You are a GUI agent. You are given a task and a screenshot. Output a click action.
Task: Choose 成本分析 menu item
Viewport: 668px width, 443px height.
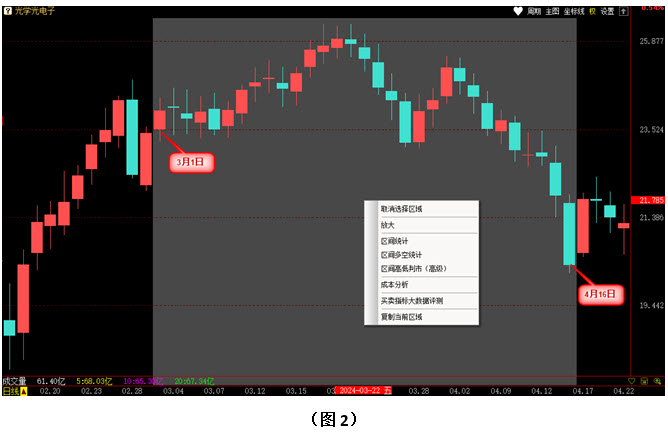pyautogui.click(x=395, y=284)
